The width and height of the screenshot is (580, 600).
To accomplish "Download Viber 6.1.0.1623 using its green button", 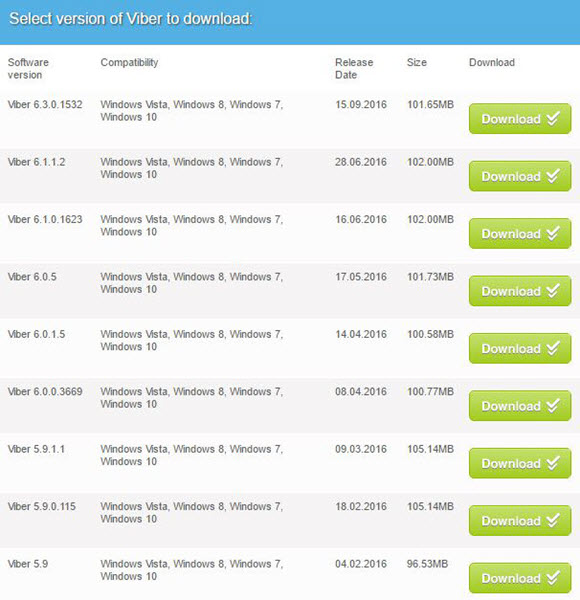I will coord(520,233).
